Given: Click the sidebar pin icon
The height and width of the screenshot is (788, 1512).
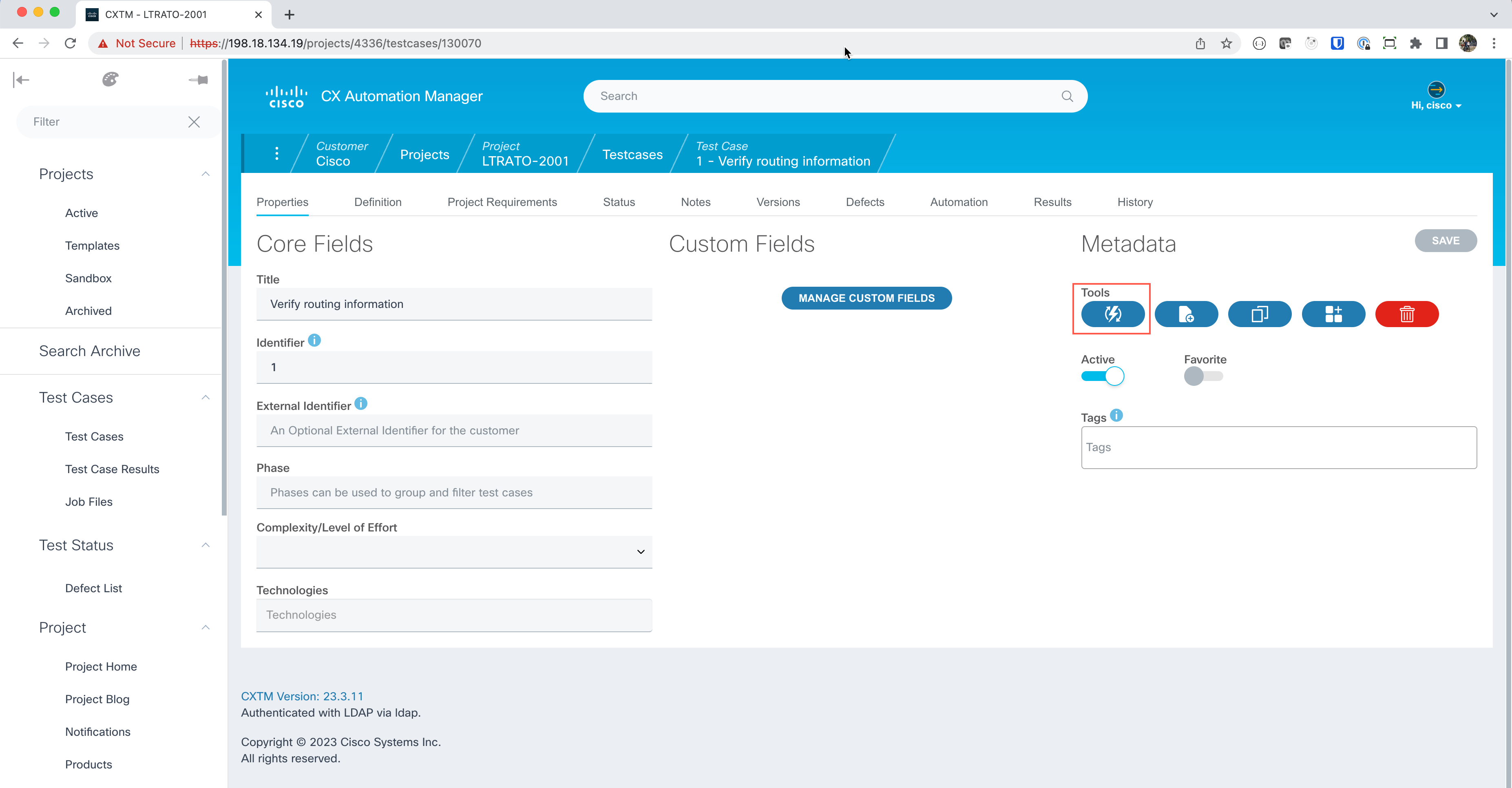Looking at the screenshot, I should point(199,80).
